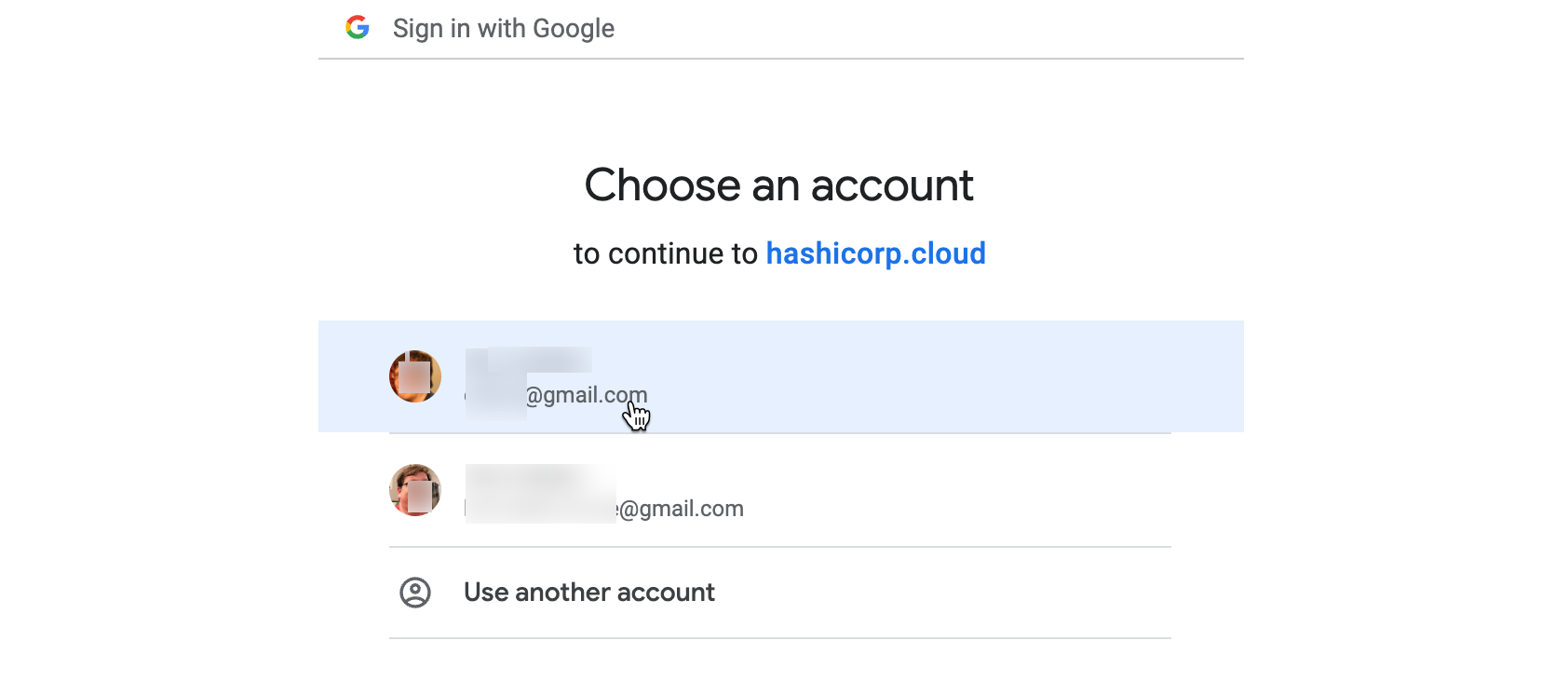Click the bottom account's circular avatar thumbnail
The image size is (1568, 682).
[415, 490]
